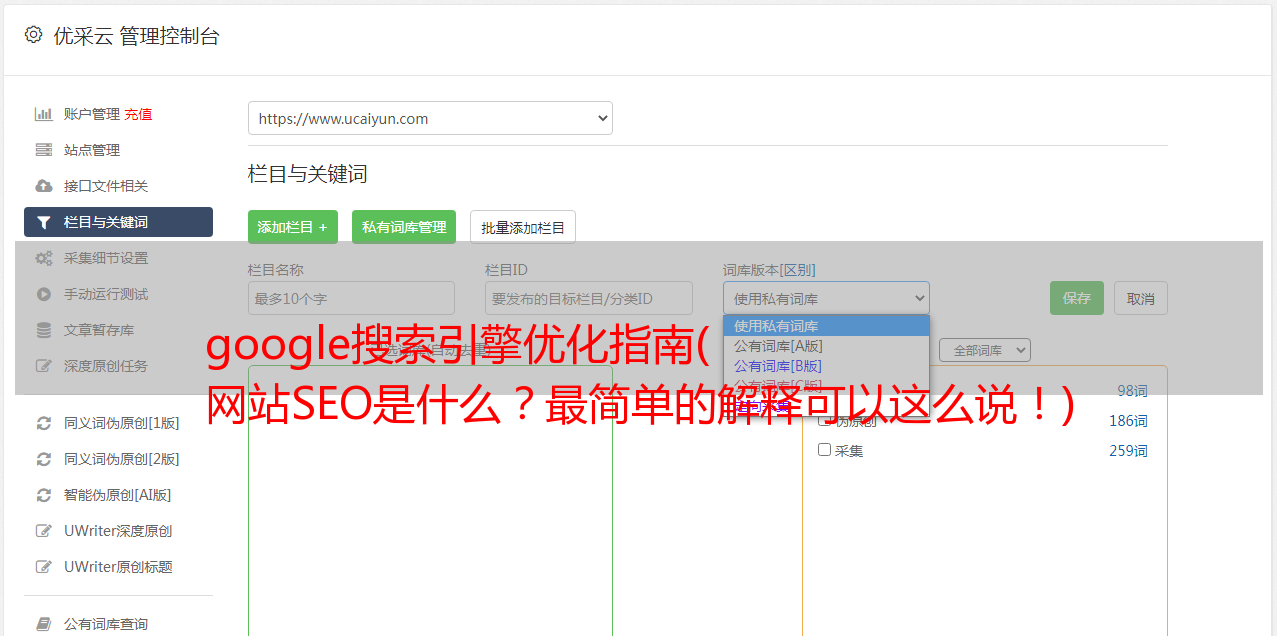The height and width of the screenshot is (636, 1277).
Task: Click the gears icon for 采集细节设置
Action: [x=43, y=258]
